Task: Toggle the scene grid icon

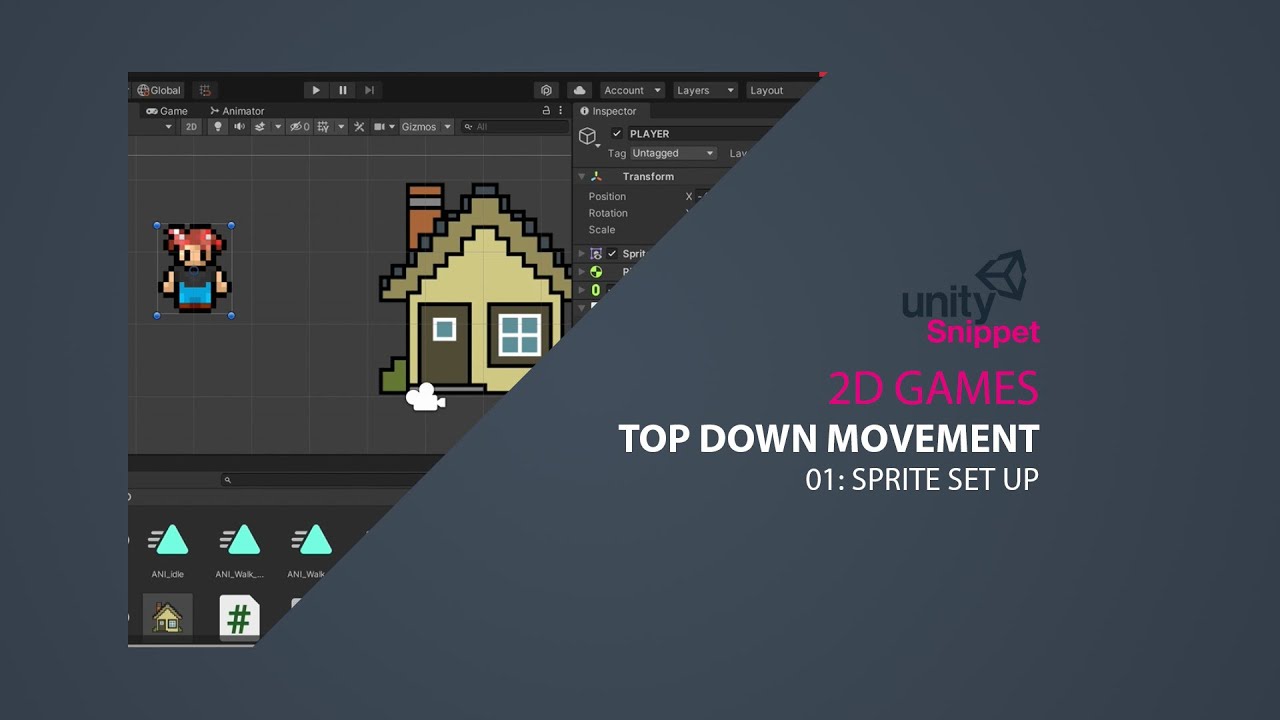Action: pos(322,127)
